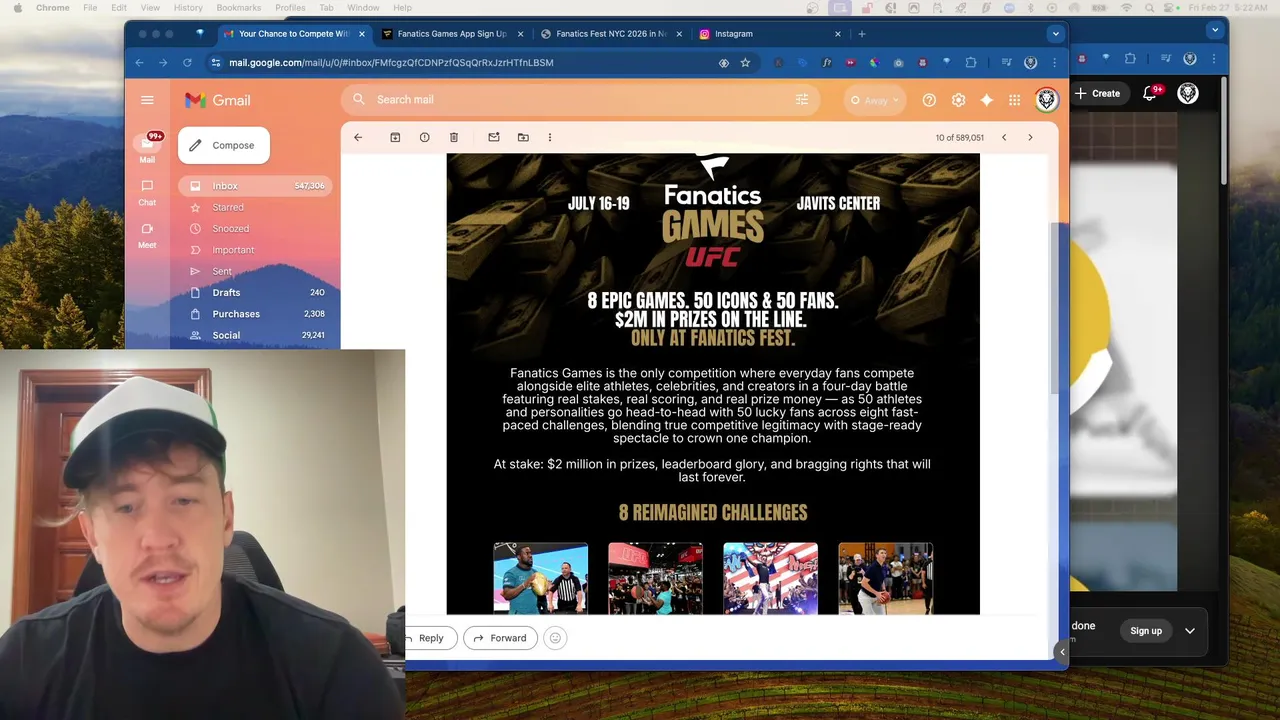Open the Apple menu
The image size is (1280, 720).
17,7
